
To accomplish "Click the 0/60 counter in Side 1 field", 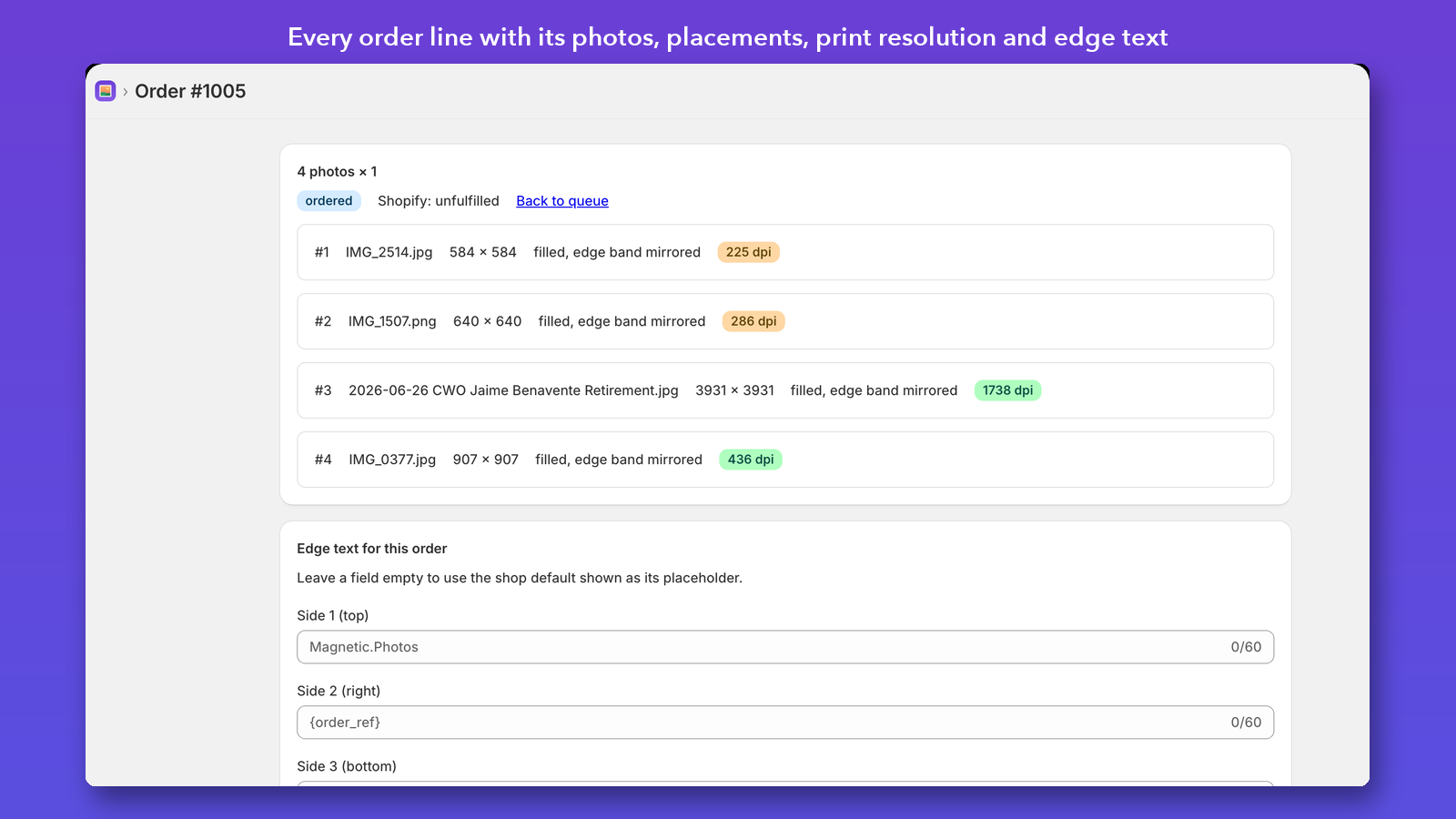I will 1246,647.
